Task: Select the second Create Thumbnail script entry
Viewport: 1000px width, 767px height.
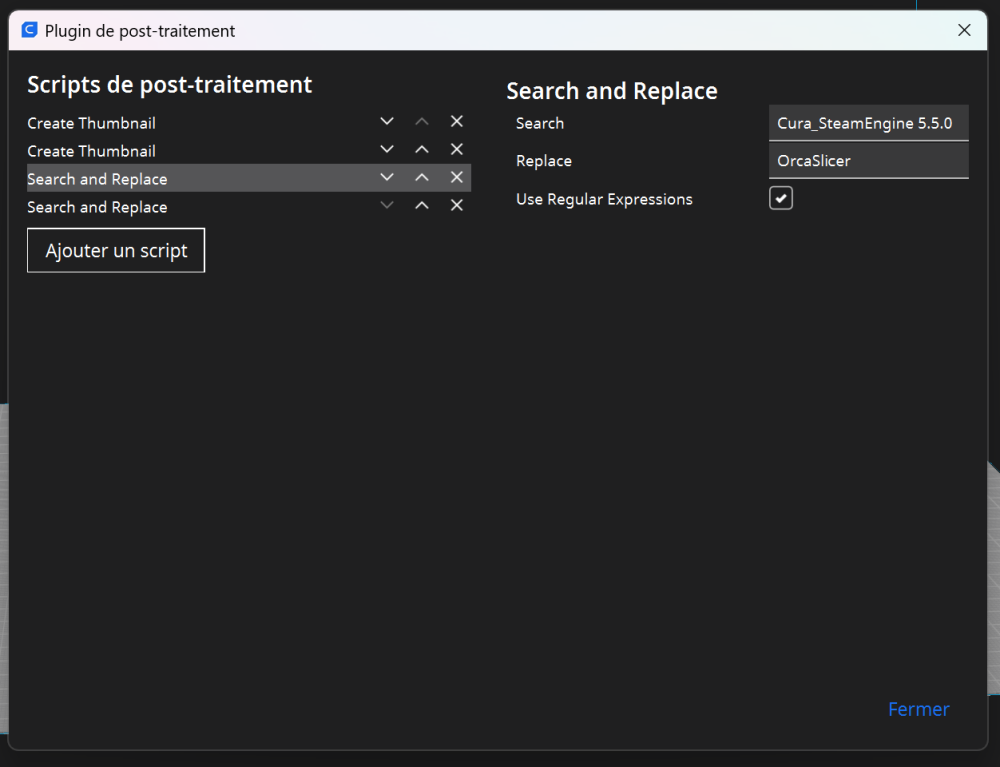Action: pyautogui.click(x=92, y=151)
